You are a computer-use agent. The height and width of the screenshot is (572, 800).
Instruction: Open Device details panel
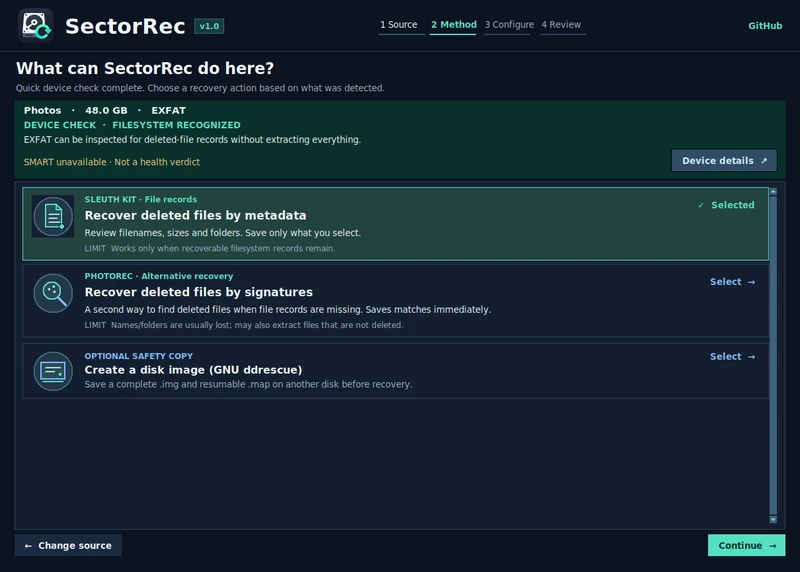click(x=724, y=161)
